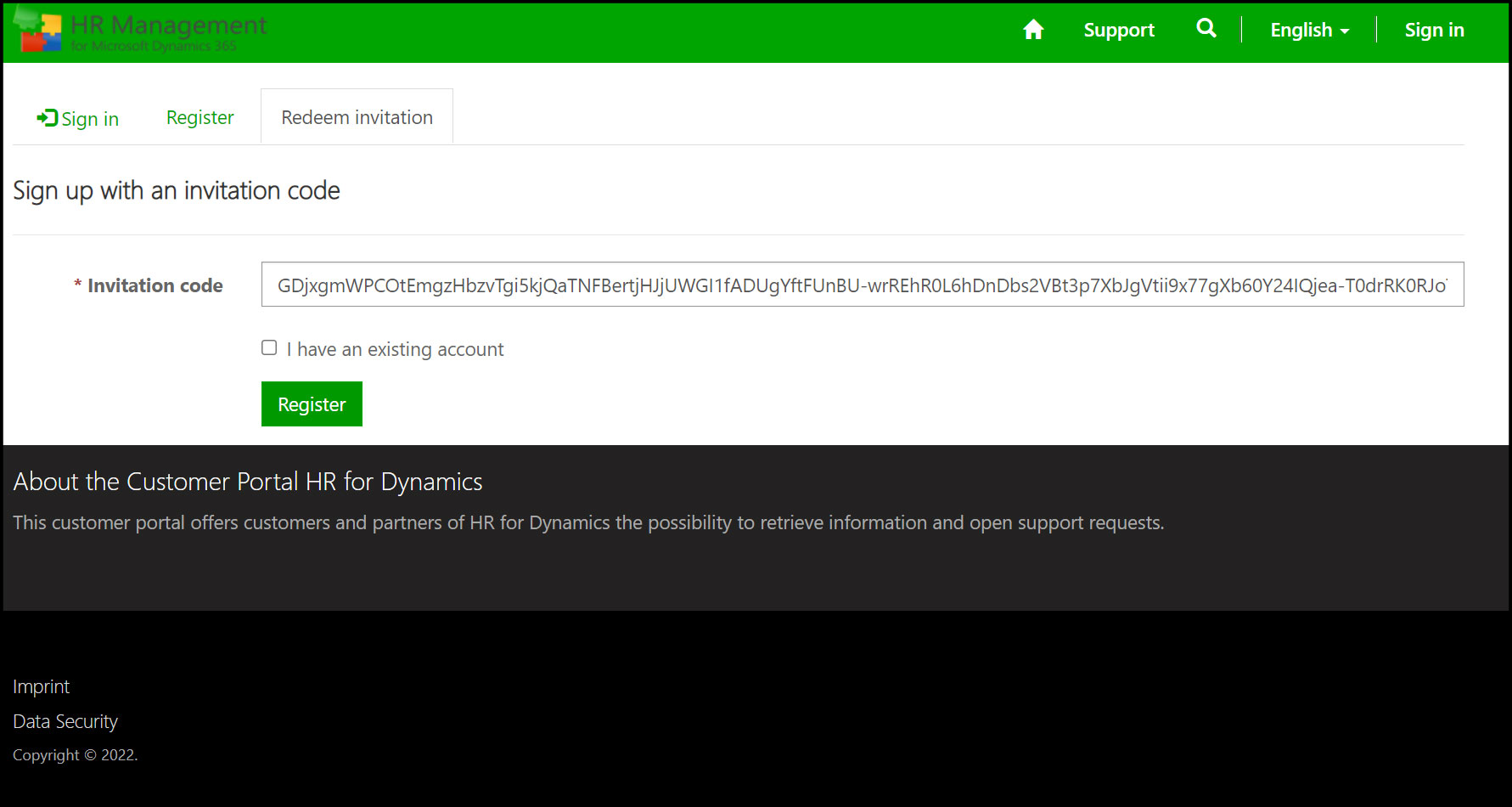The height and width of the screenshot is (807, 1512).
Task: Switch to the Register tab
Action: click(200, 118)
